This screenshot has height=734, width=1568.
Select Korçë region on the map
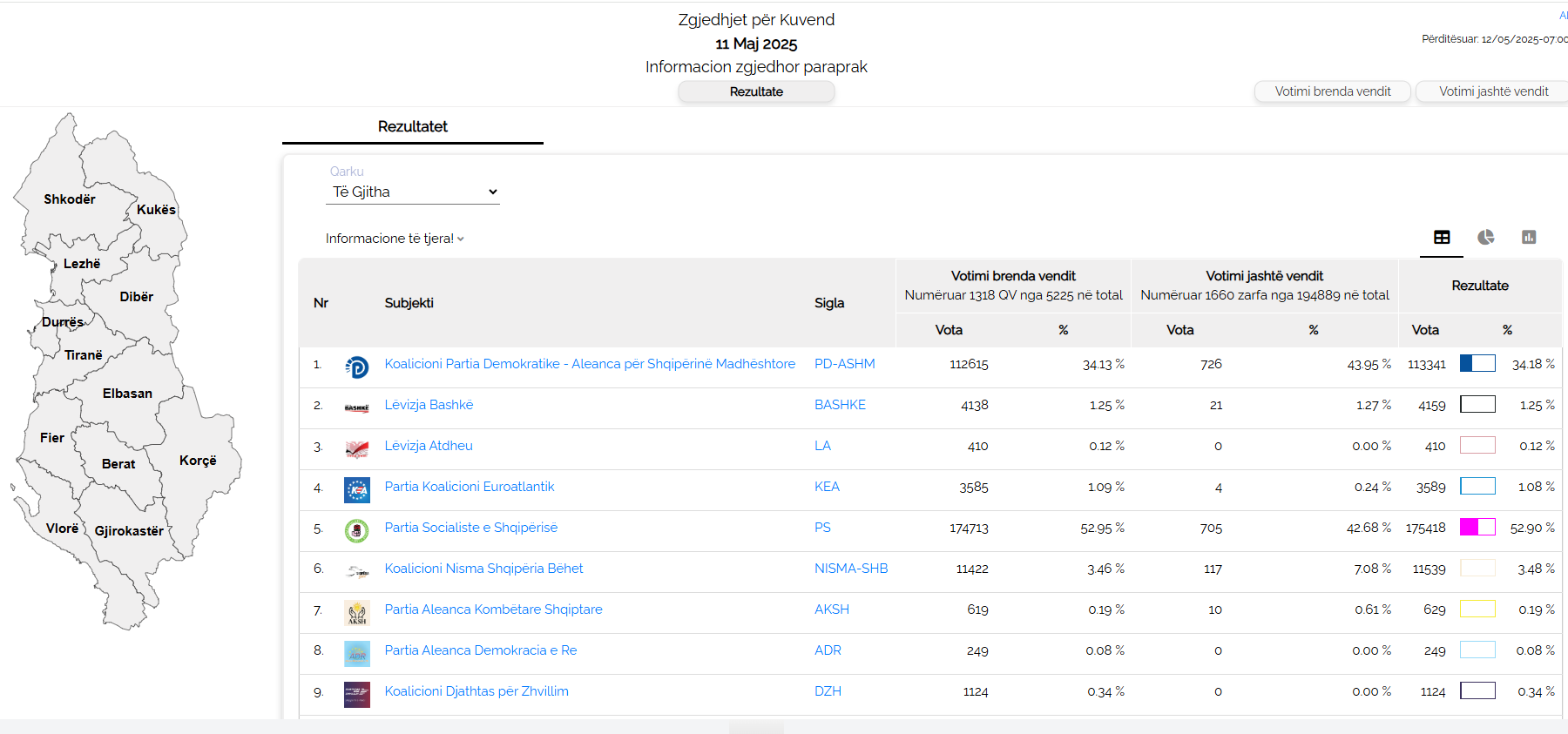(199, 460)
